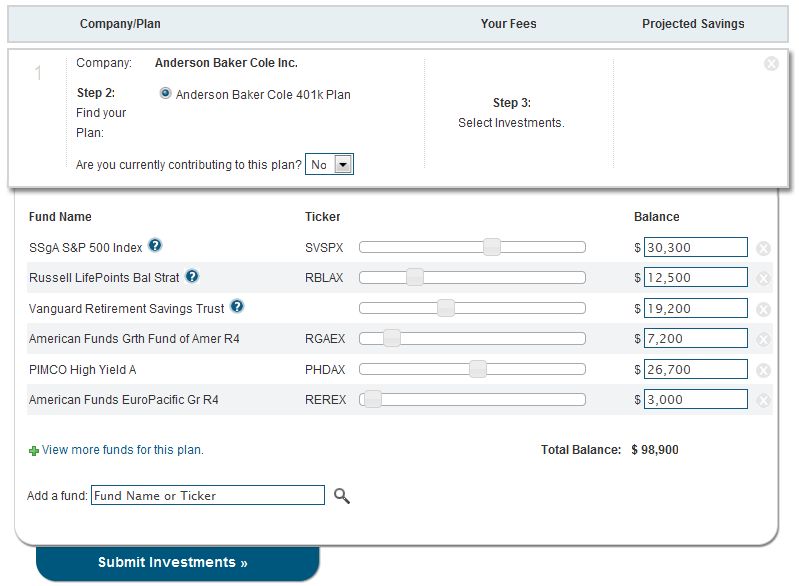Open help for Russell LifePoints Bal Strat
Image resolution: width=799 pixels, height=586 pixels.
click(x=192, y=276)
